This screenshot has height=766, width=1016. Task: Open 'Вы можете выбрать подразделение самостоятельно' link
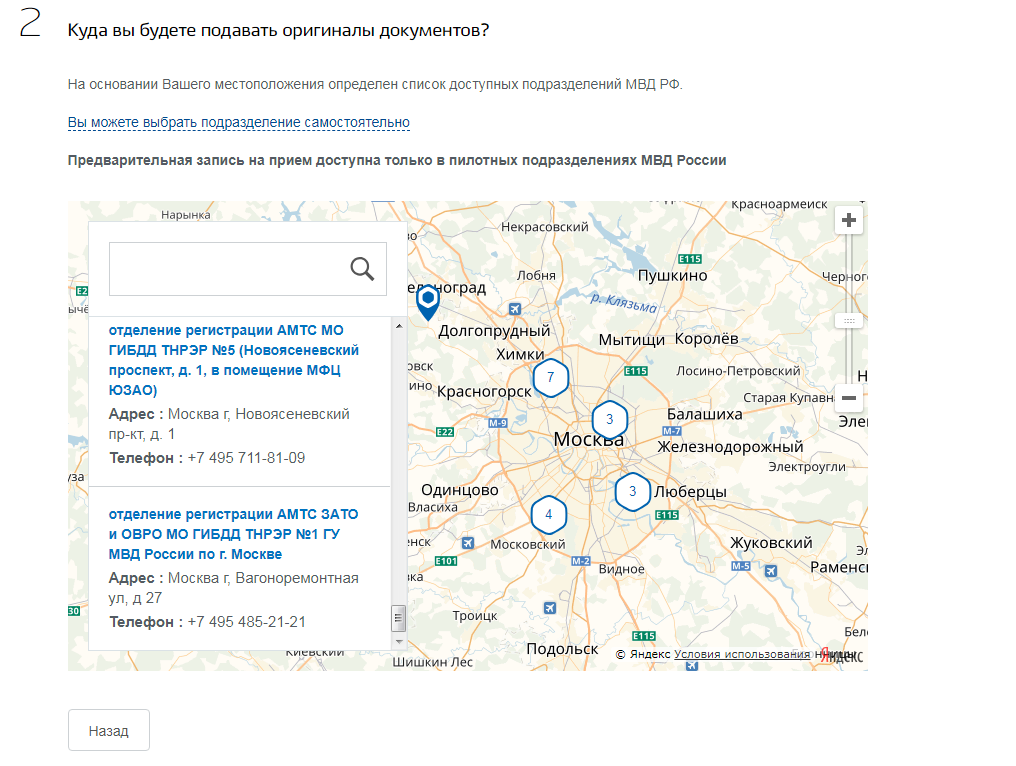239,122
